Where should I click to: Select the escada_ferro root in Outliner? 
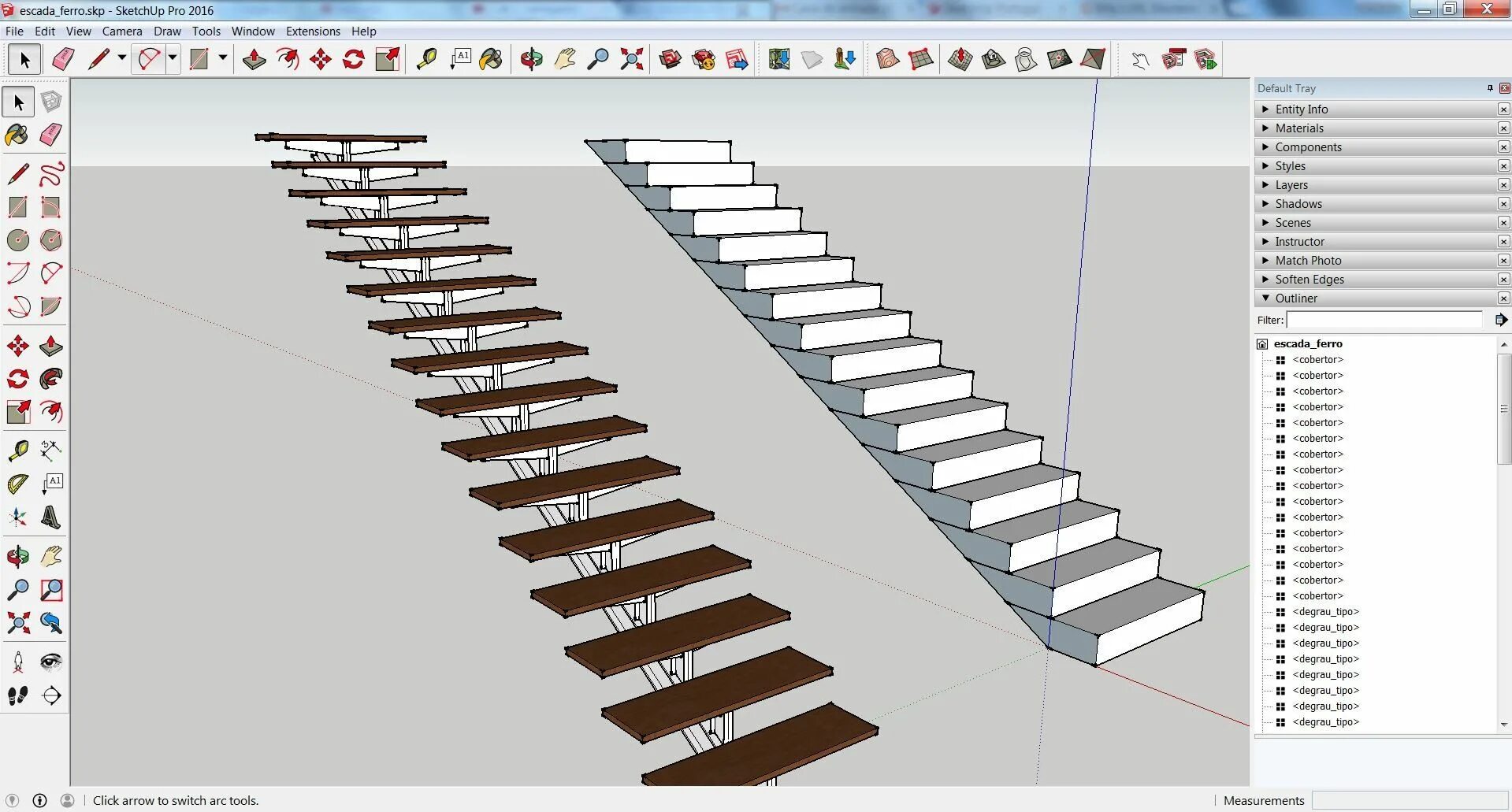pos(1308,343)
